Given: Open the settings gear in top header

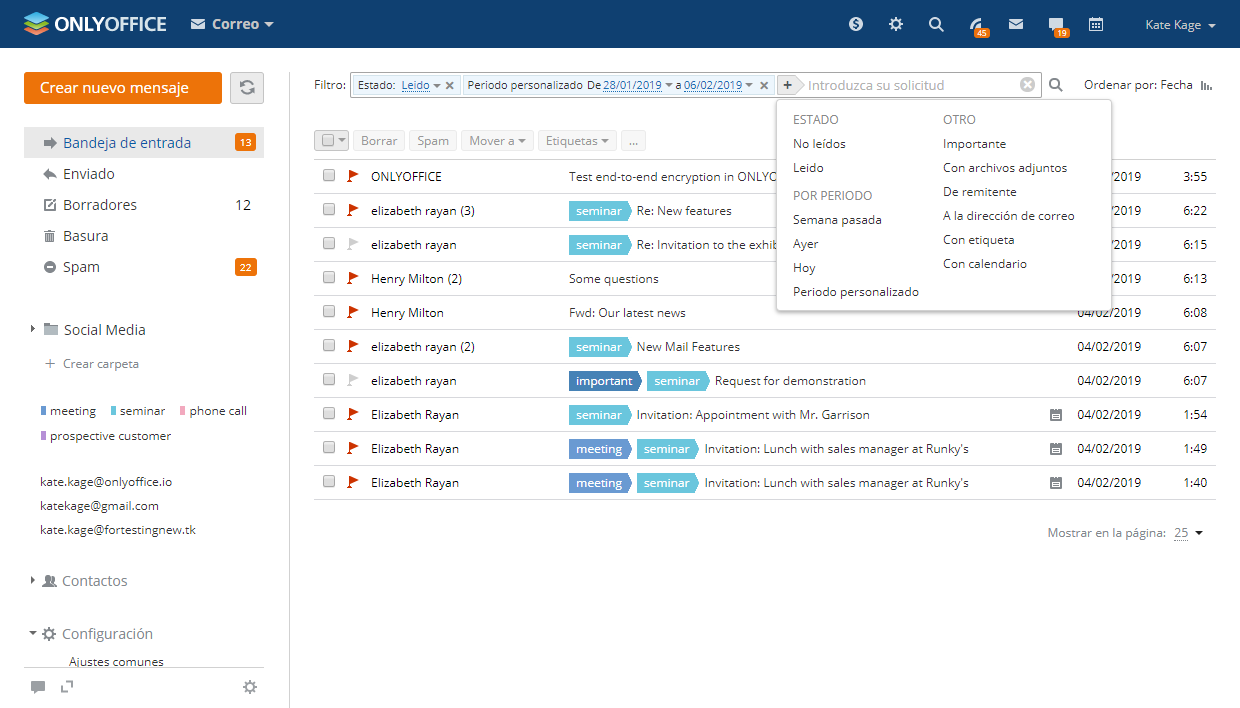Looking at the screenshot, I should coord(896,25).
